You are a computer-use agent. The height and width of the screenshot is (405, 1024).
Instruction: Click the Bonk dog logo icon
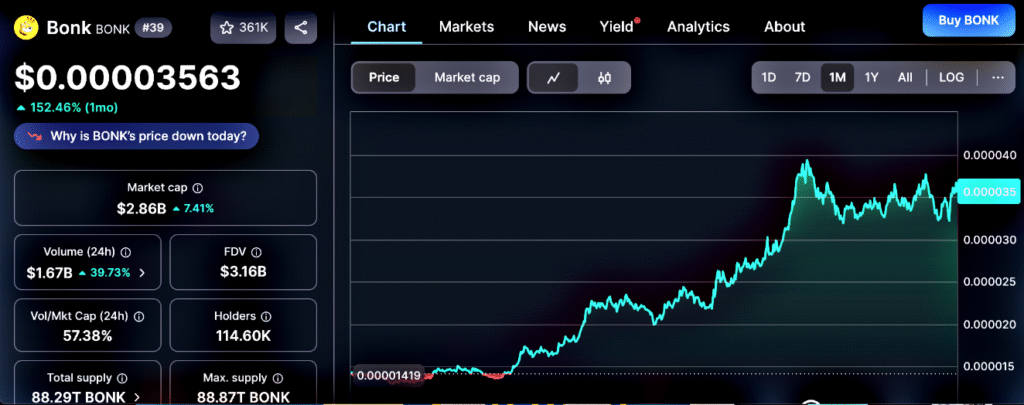click(27, 27)
